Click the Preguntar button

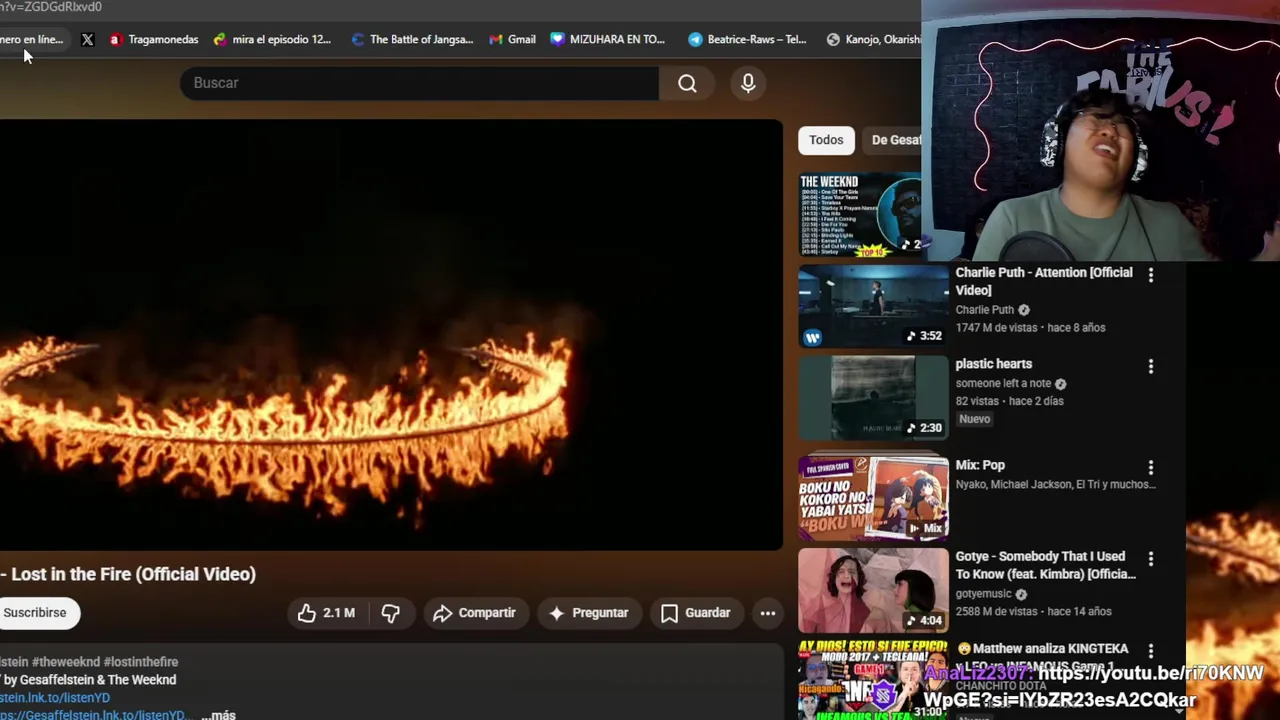point(589,613)
